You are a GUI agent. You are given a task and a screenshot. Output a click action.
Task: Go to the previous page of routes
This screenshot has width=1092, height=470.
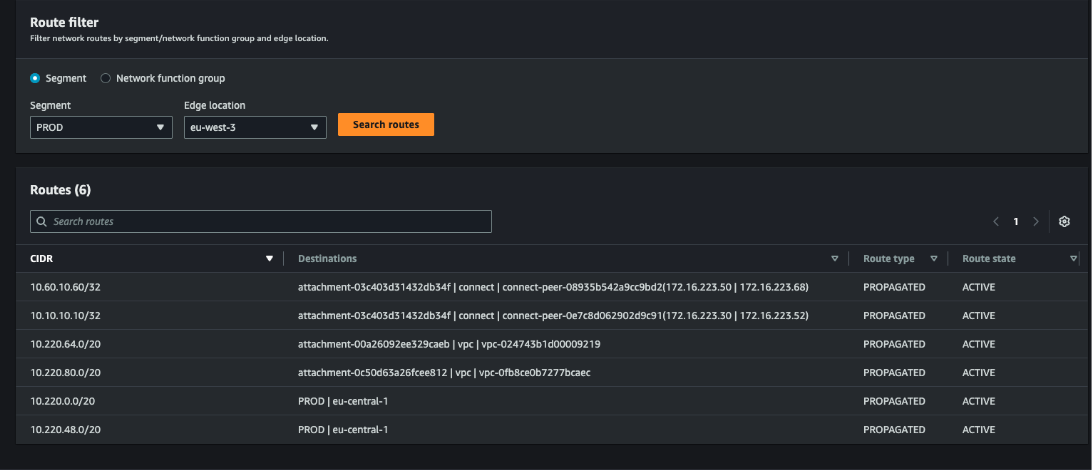point(996,221)
